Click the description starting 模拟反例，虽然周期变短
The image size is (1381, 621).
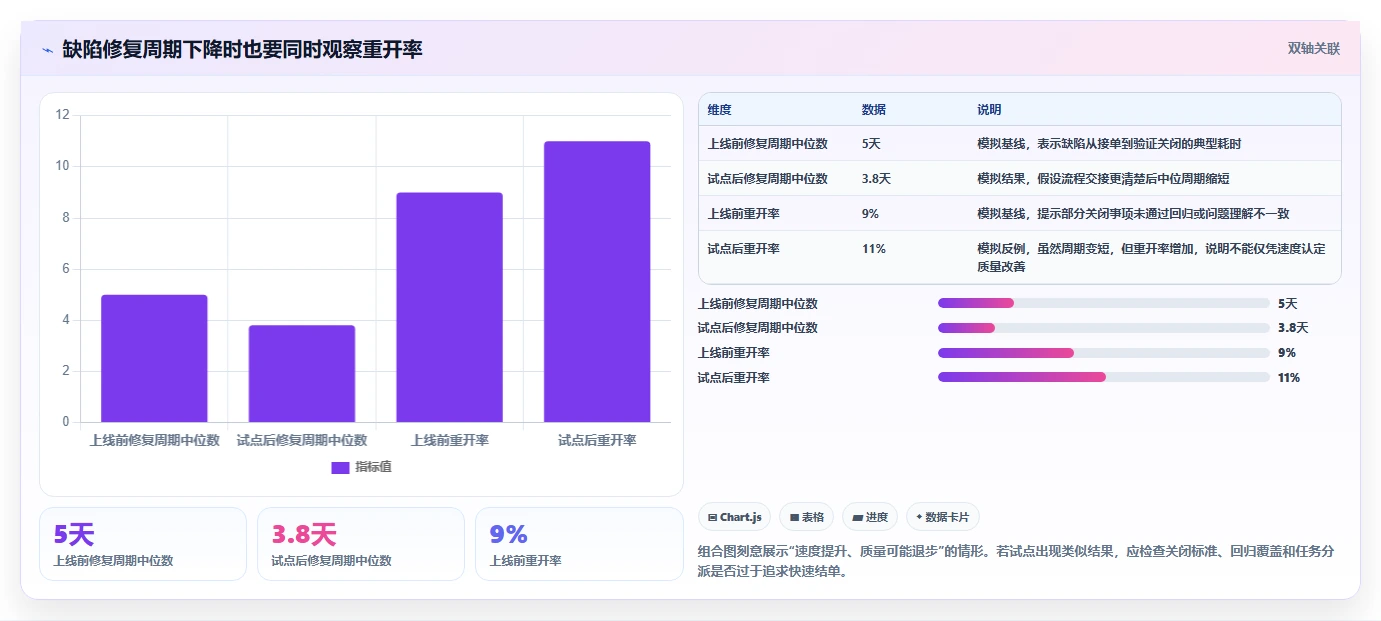[x=1151, y=258]
